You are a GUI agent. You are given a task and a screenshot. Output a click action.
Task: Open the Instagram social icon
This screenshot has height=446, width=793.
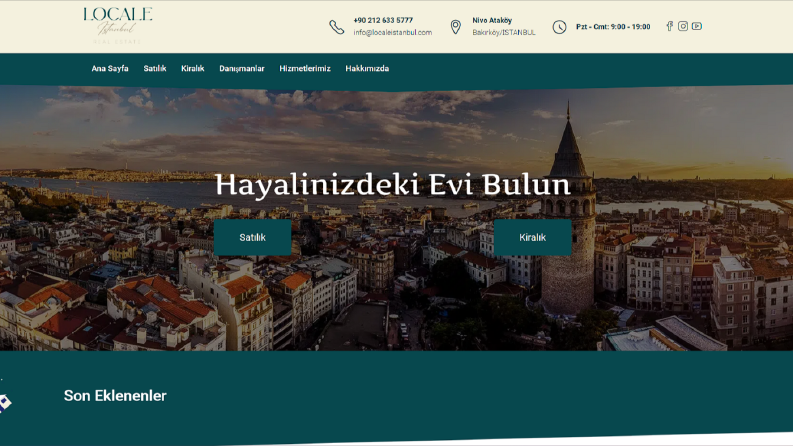(x=683, y=26)
